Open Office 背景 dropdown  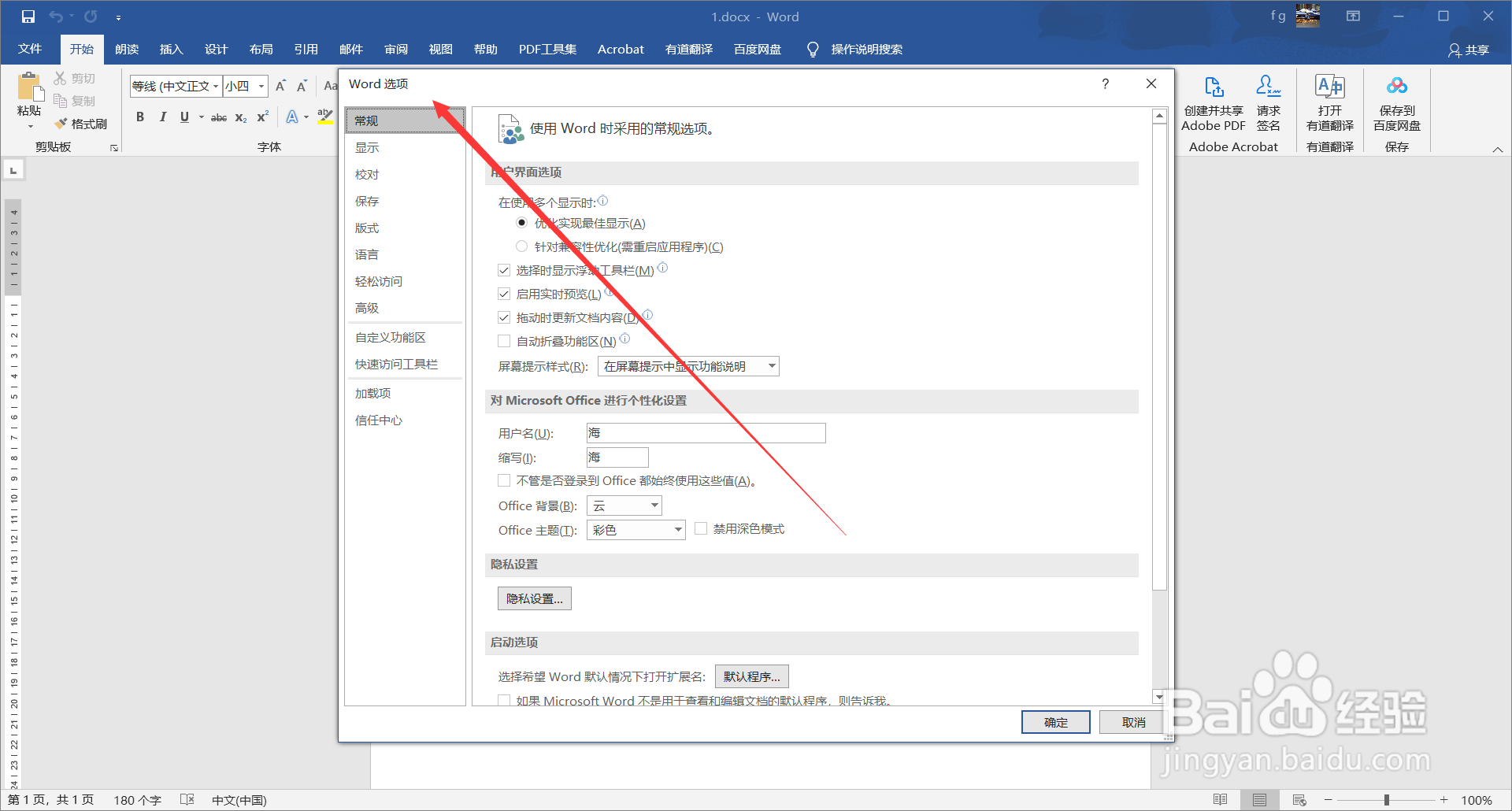[624, 505]
